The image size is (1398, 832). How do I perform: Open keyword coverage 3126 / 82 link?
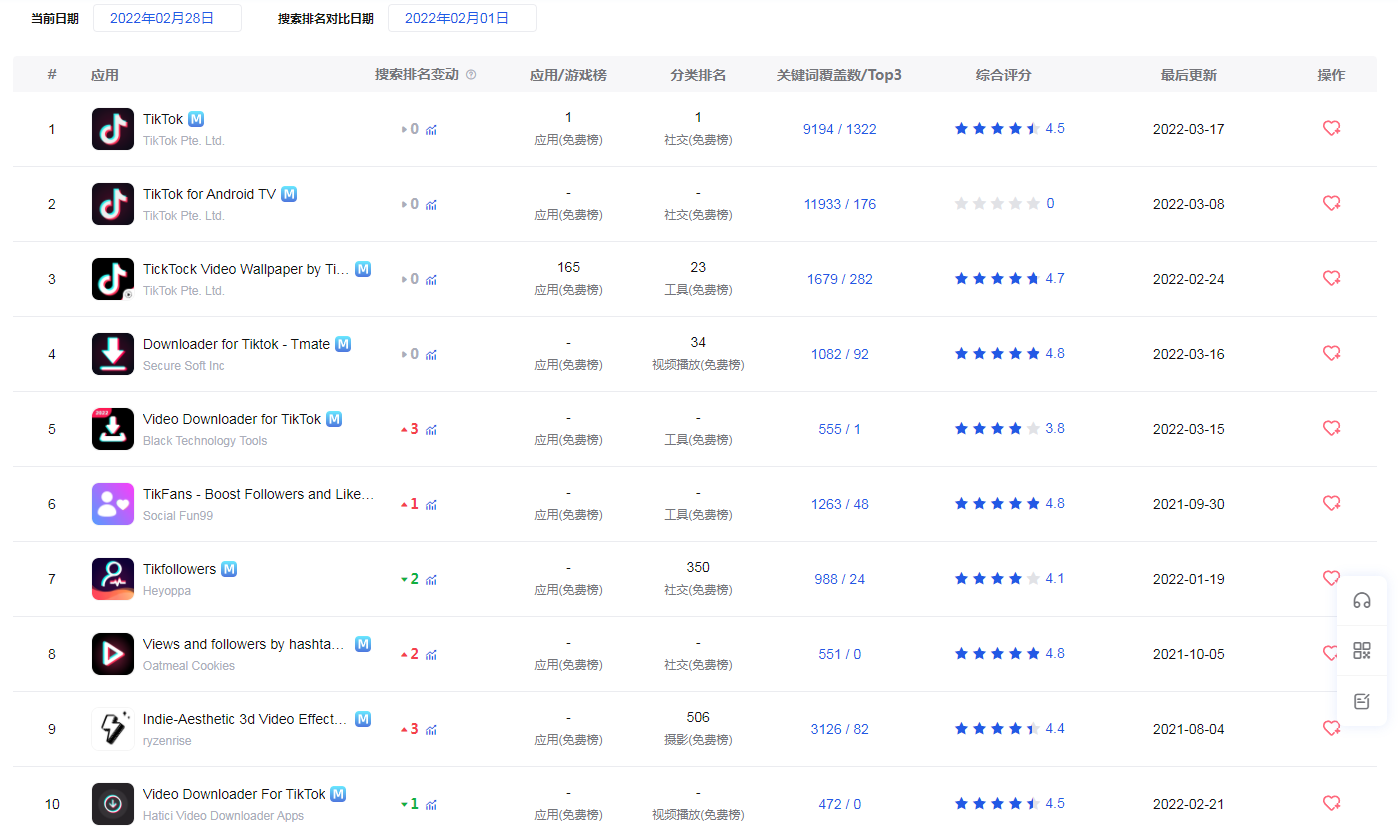840,729
